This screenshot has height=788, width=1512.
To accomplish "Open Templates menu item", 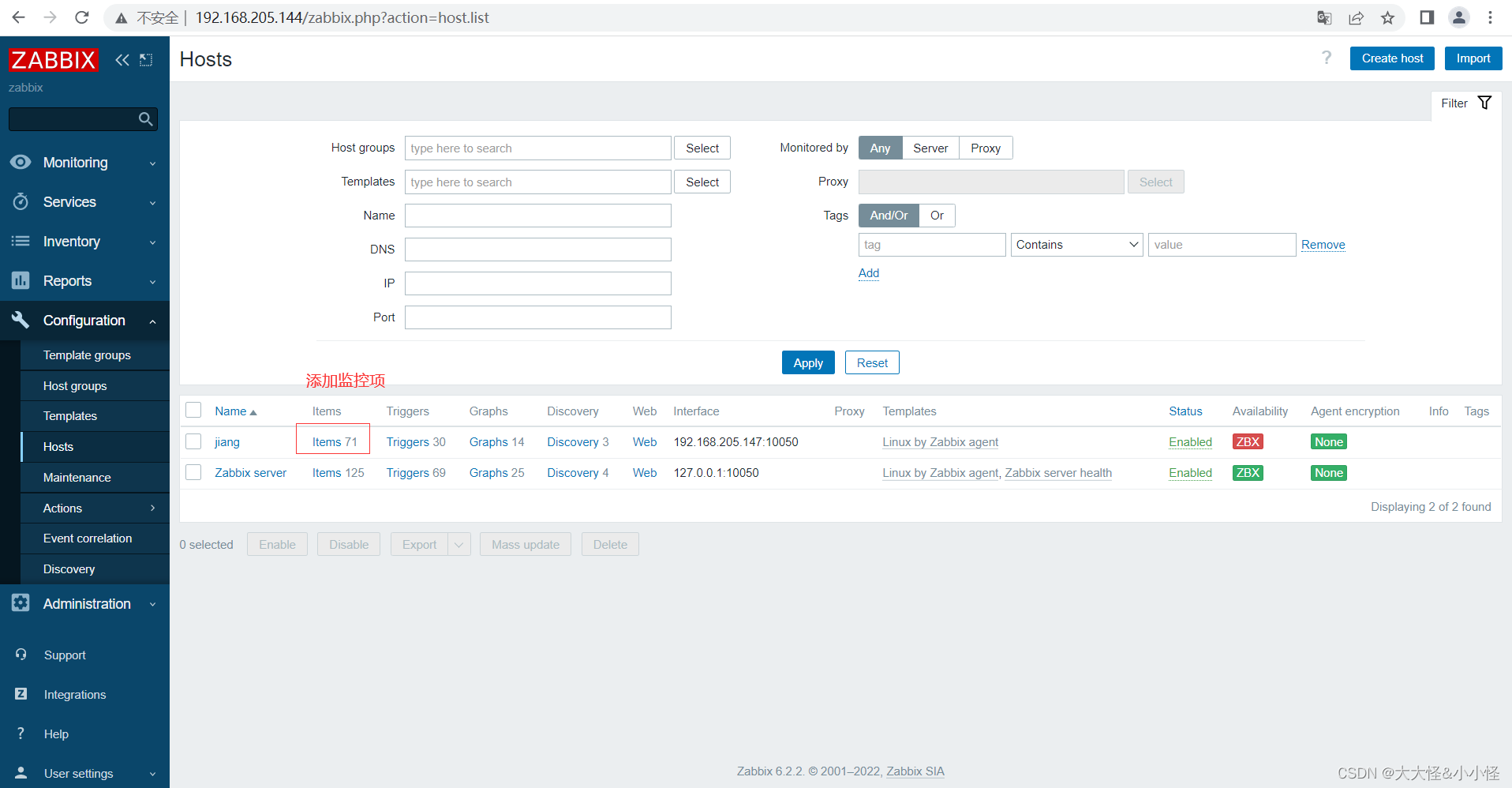I will pos(95,416).
